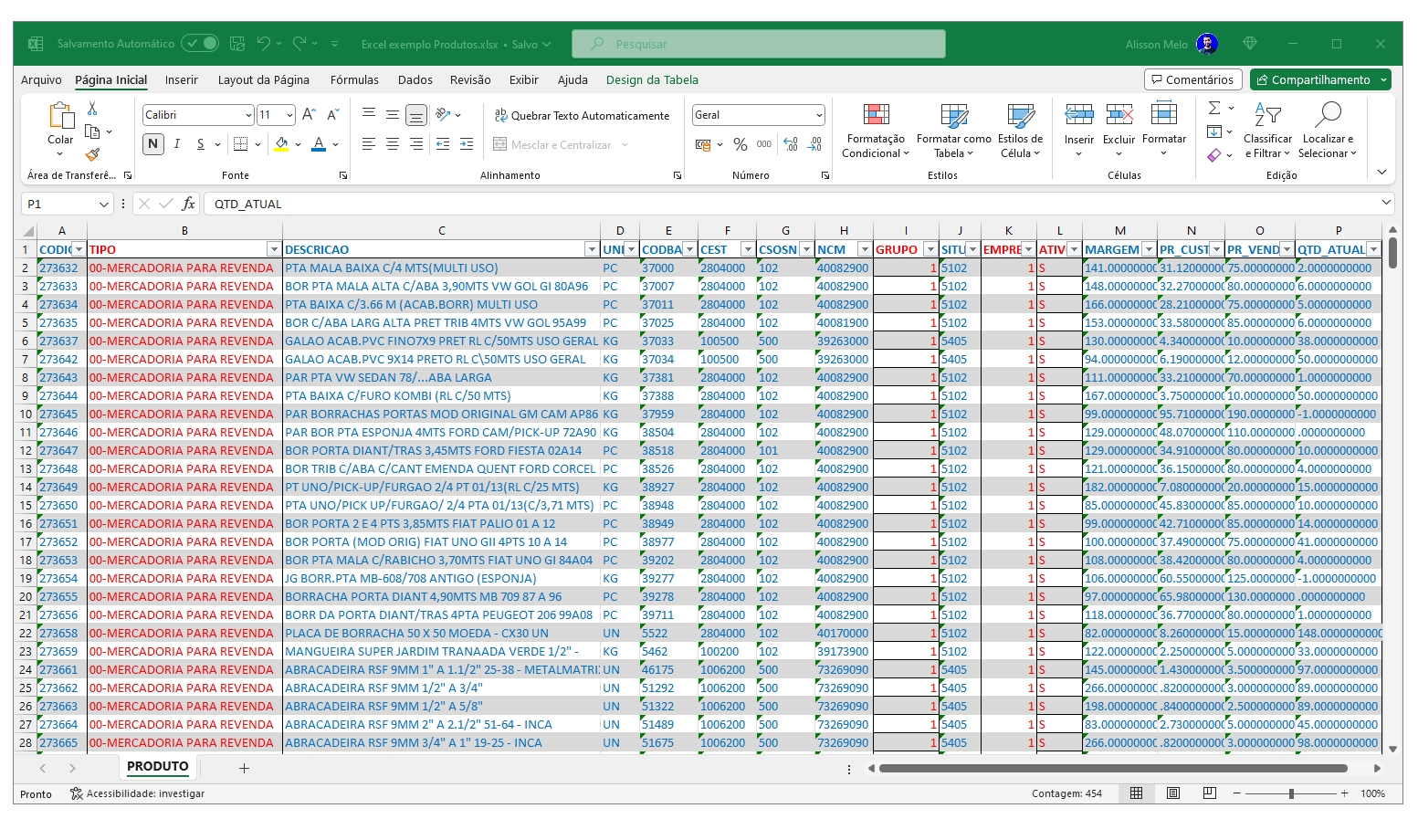Click the Format Painter brush icon
The image size is (1418, 840).
tap(92, 155)
